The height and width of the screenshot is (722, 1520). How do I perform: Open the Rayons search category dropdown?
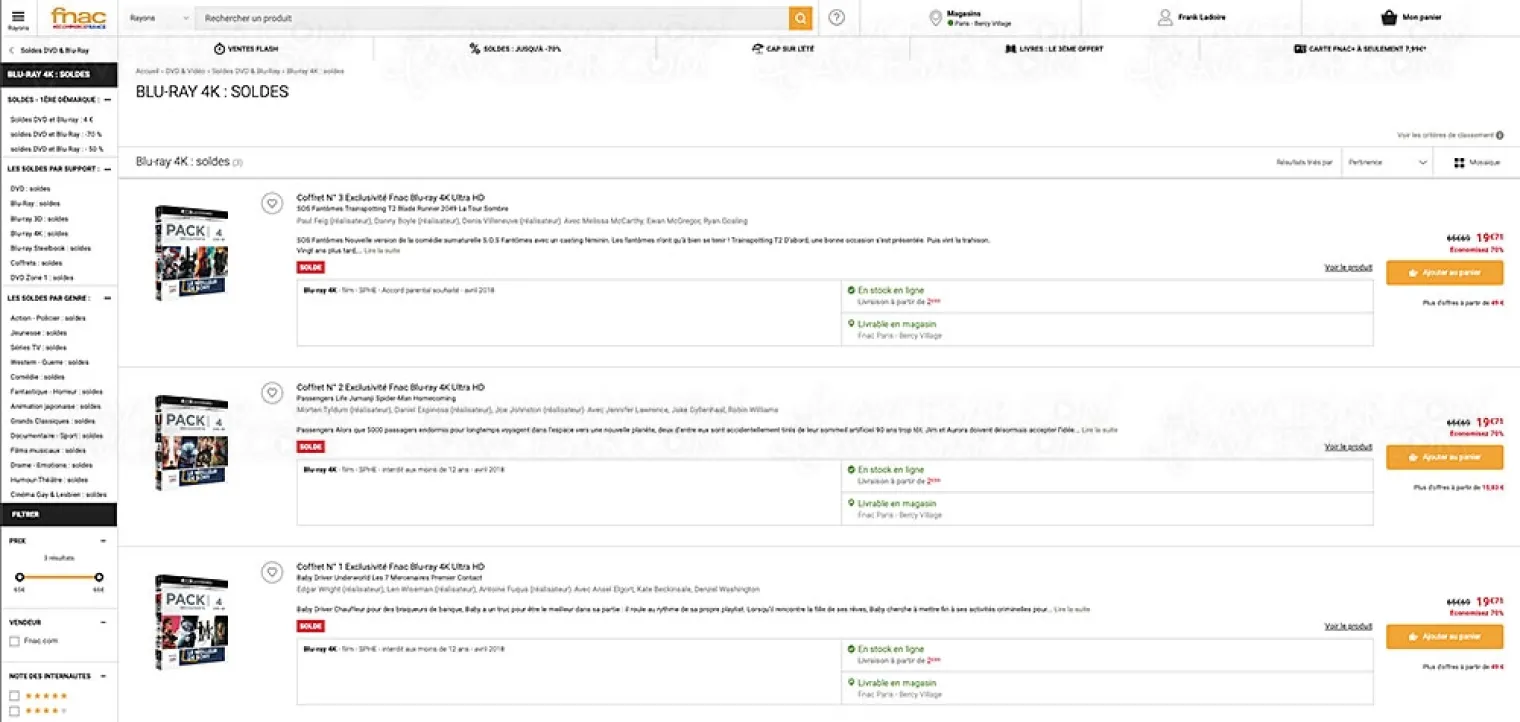coord(159,18)
